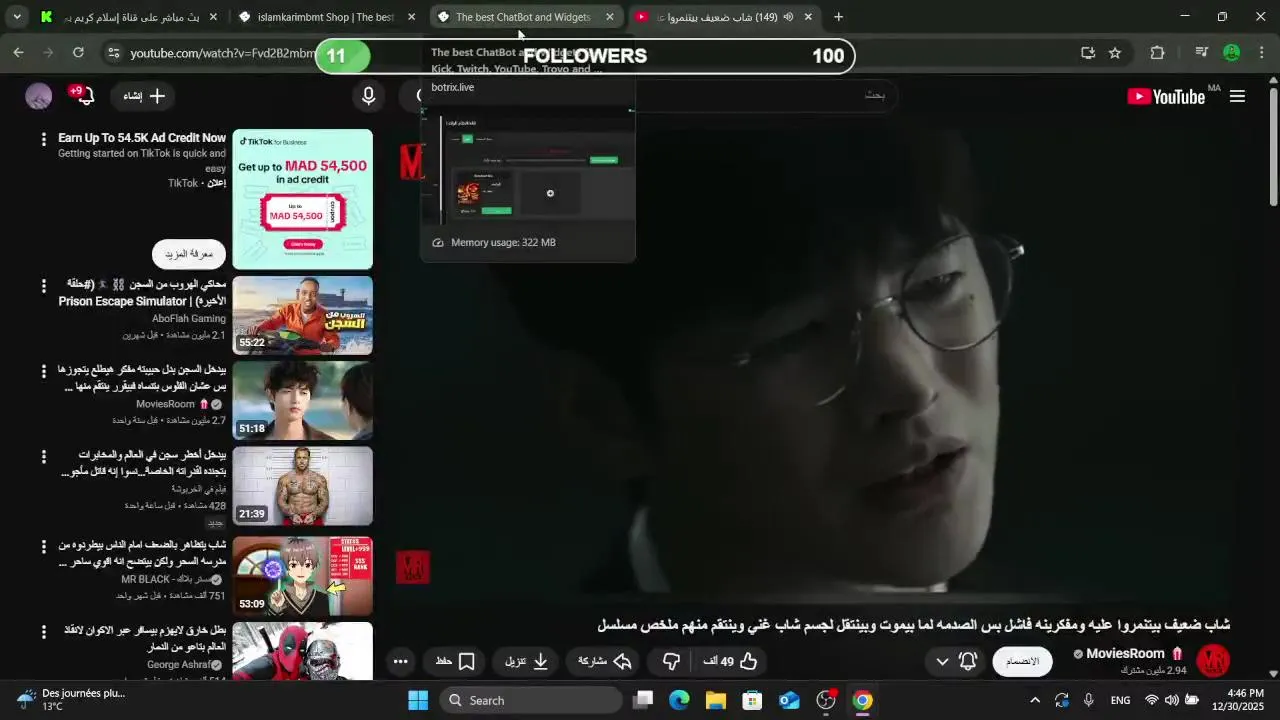Click the Join (الانضمام) channel button
The image size is (1280, 720).
click(1022, 661)
